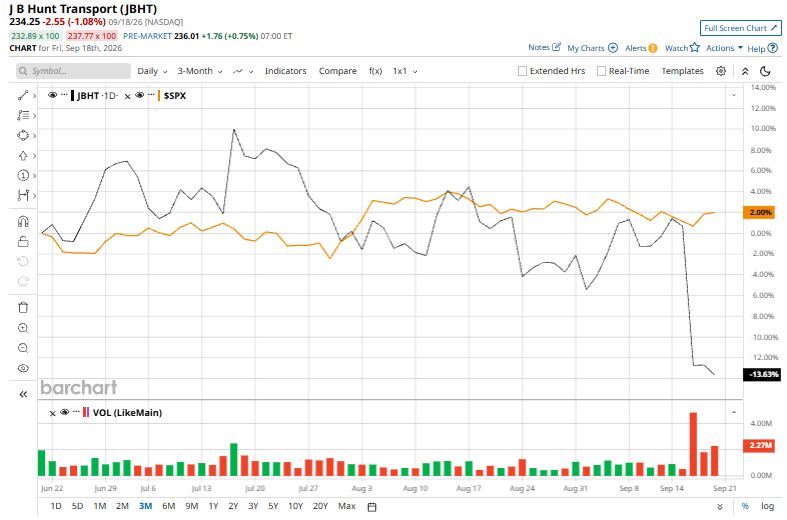787x520 pixels.
Task: Zoom out with the magnifier minus icon
Action: (x=23, y=348)
